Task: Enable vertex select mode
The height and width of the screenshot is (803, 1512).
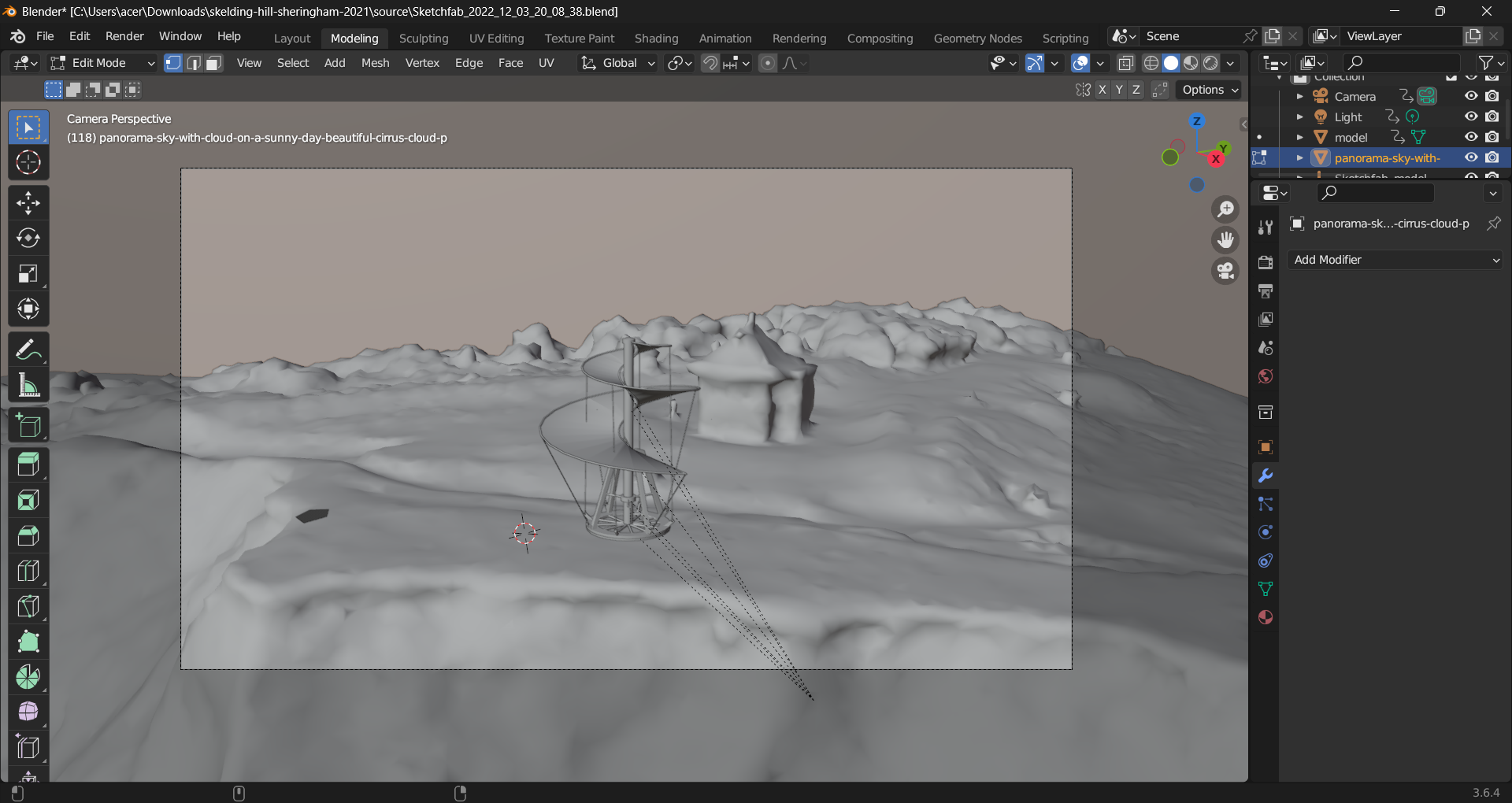Action: pyautogui.click(x=173, y=63)
